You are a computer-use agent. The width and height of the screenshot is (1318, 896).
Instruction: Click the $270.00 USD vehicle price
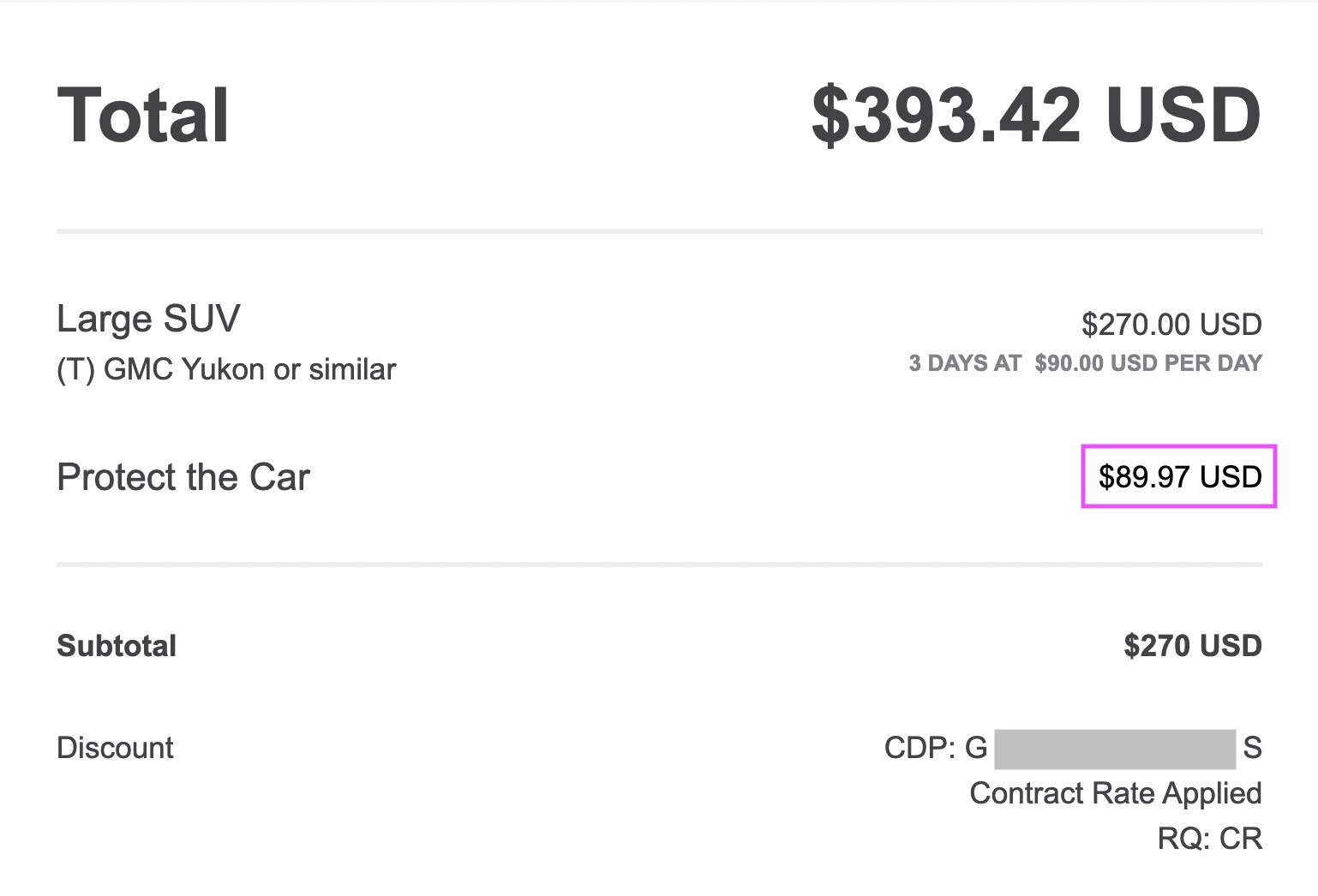pos(1171,325)
